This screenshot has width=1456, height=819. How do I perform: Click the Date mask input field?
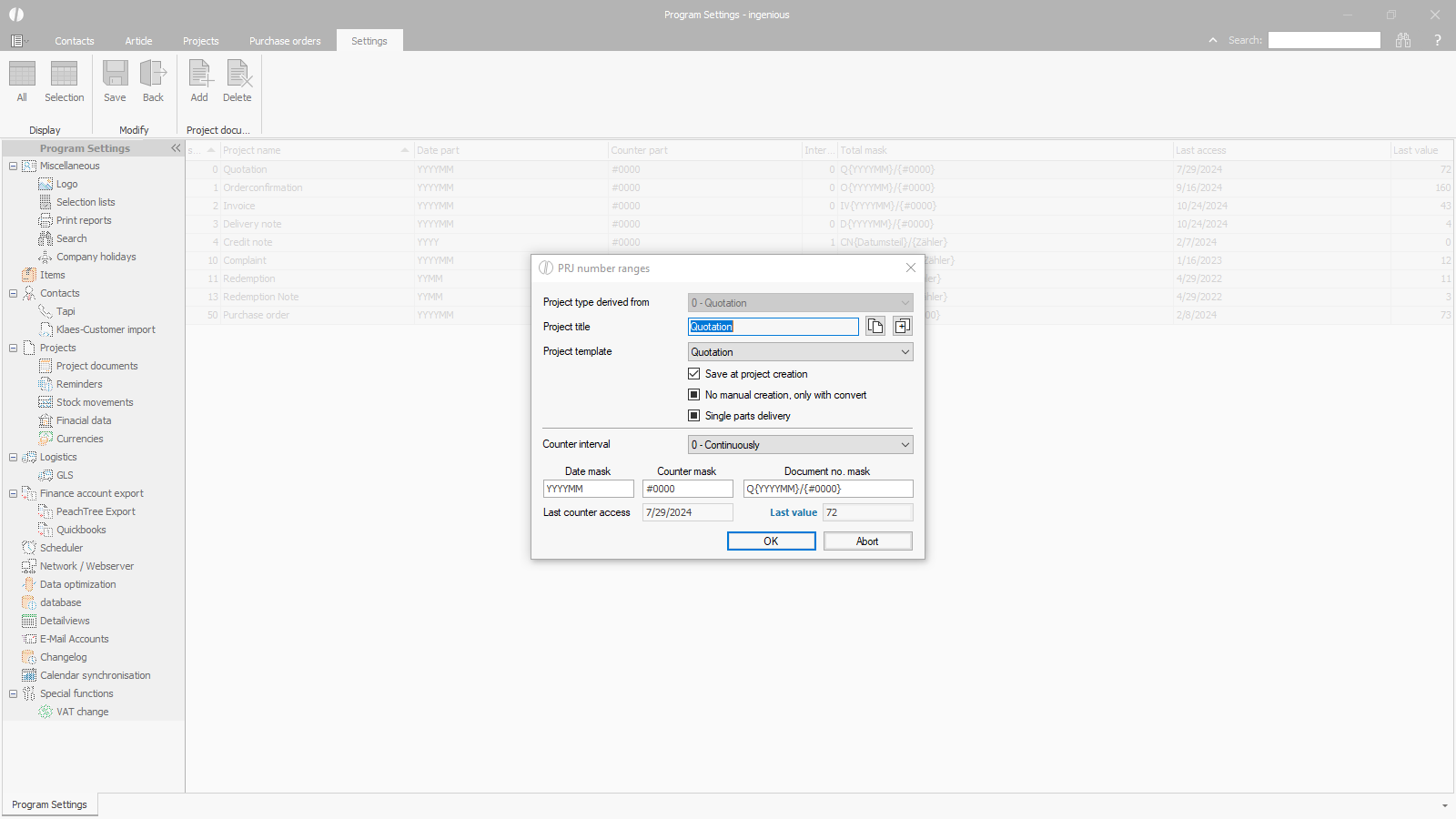(588, 489)
